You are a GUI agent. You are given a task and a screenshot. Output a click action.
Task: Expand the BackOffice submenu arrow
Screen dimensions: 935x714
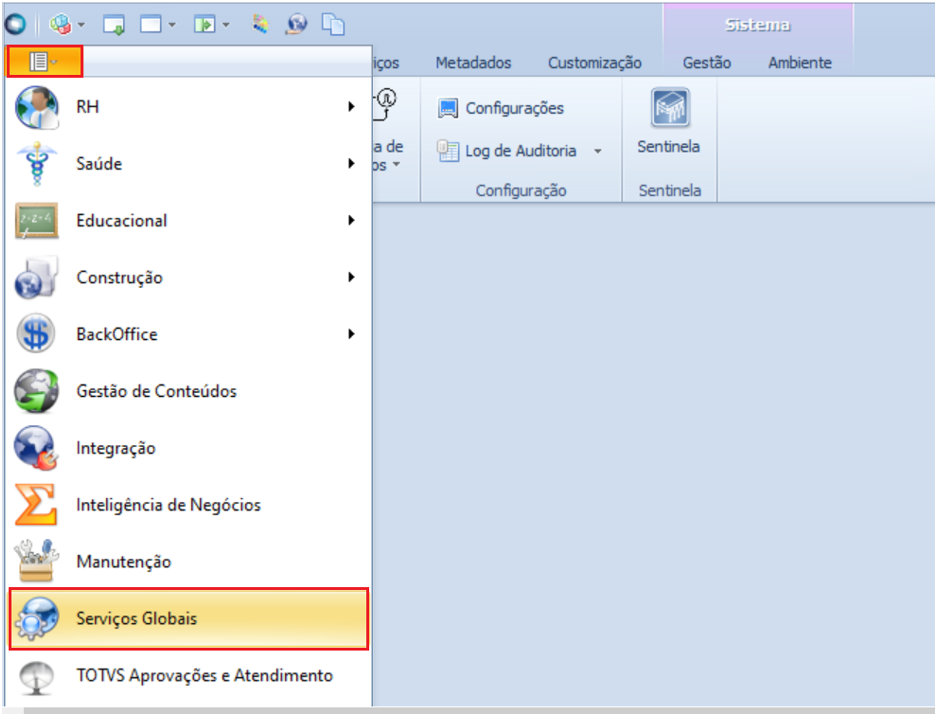click(351, 334)
